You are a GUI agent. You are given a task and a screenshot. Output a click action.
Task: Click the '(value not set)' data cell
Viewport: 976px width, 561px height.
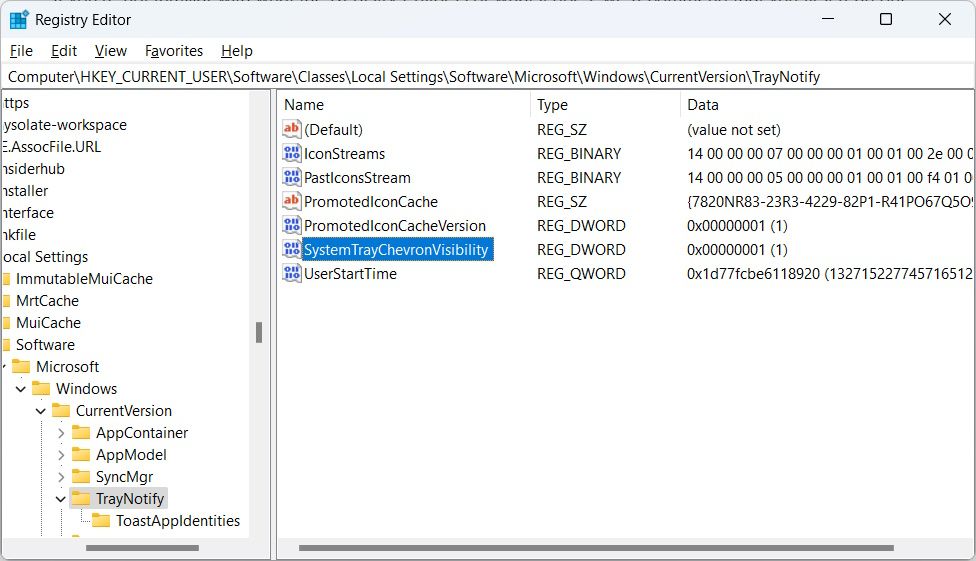tap(734, 130)
